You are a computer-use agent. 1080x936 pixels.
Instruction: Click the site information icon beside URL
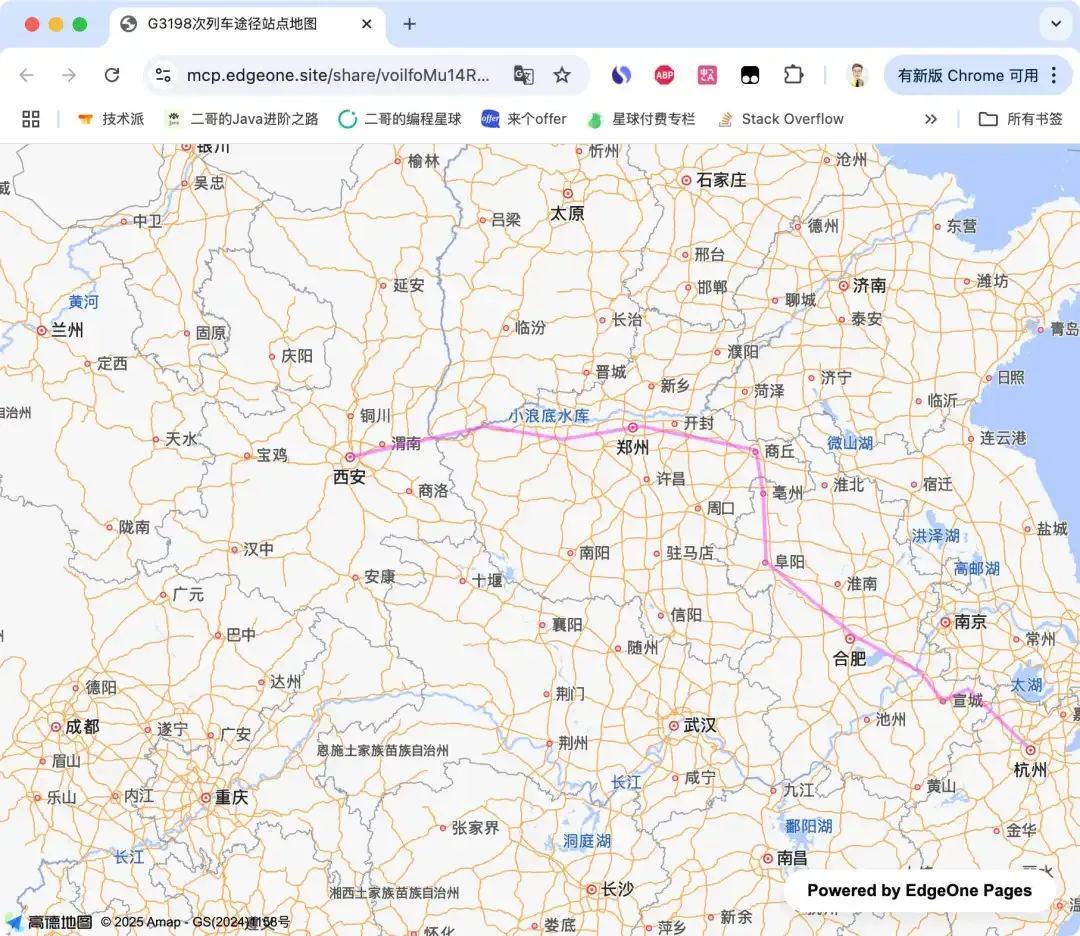click(x=163, y=75)
